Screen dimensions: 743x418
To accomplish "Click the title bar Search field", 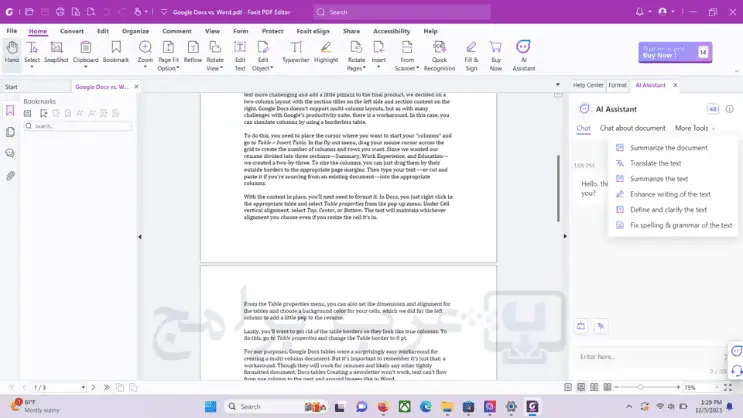I will click(402, 12).
